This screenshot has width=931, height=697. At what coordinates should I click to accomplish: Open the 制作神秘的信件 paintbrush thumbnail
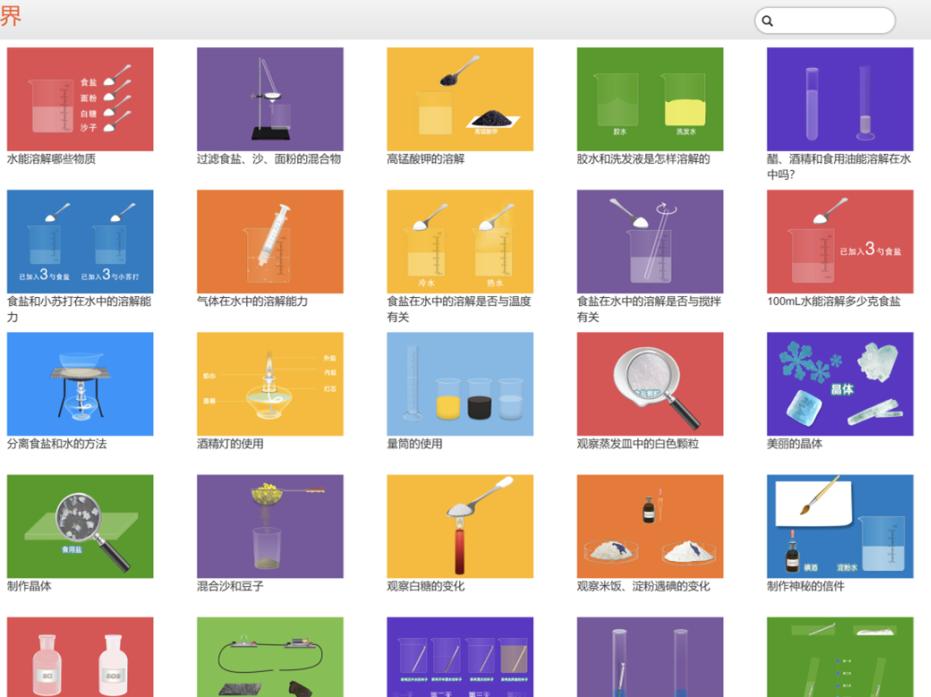coord(840,526)
